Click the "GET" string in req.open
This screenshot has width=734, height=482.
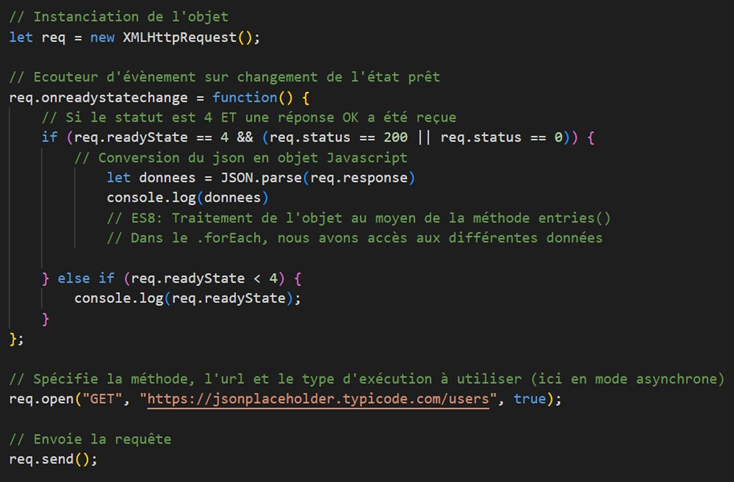coord(103,399)
